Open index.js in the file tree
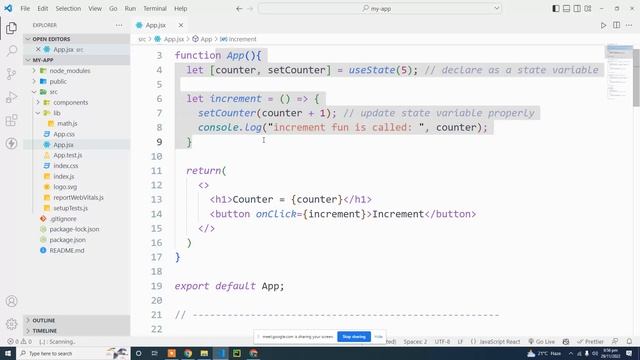The image size is (640, 360). tap(64, 176)
